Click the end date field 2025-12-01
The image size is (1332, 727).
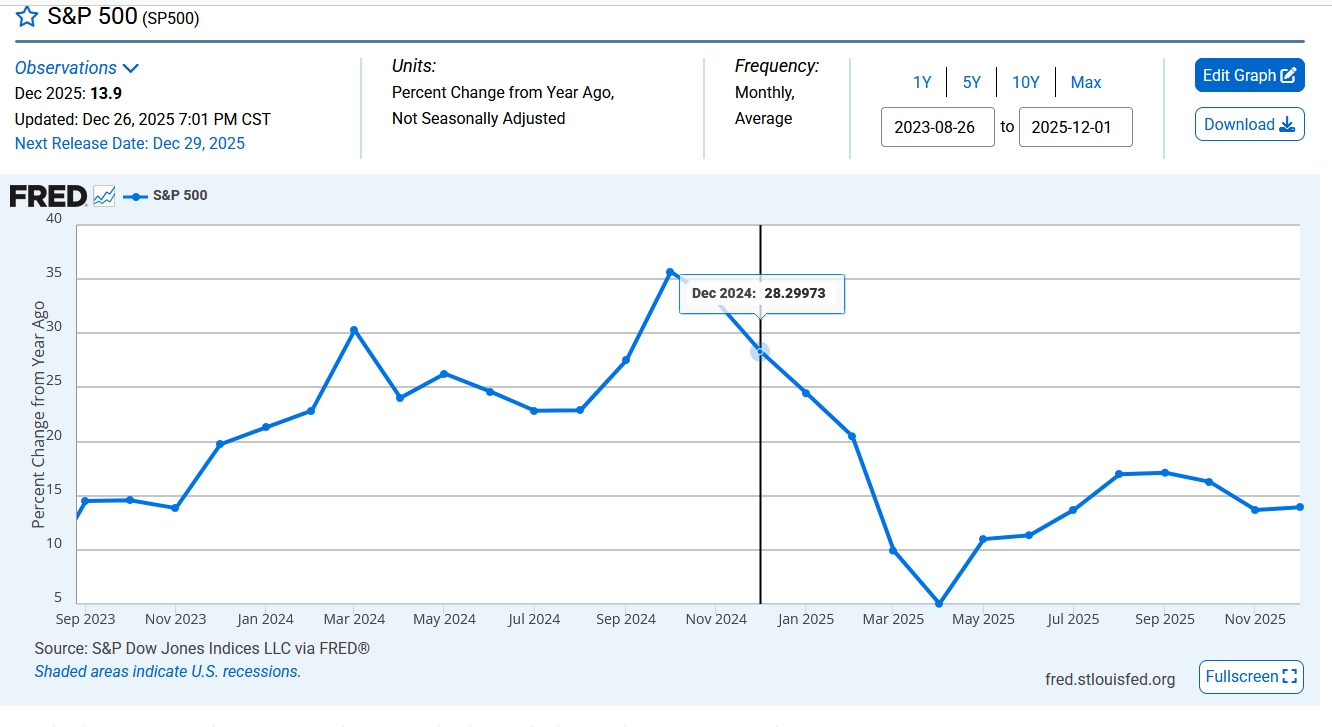1075,127
